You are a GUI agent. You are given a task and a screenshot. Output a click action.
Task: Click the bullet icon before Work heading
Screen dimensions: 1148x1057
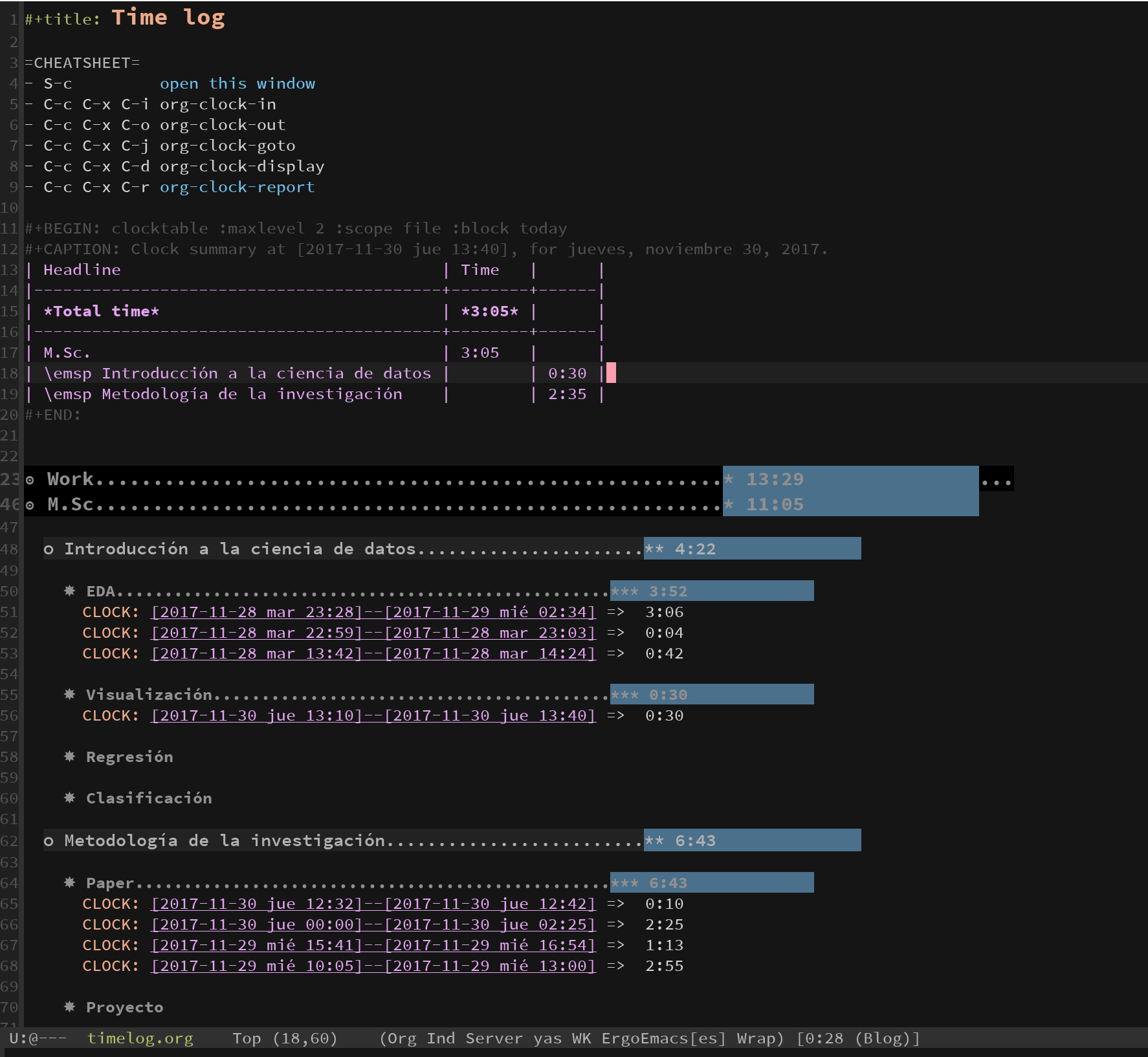click(x=30, y=480)
